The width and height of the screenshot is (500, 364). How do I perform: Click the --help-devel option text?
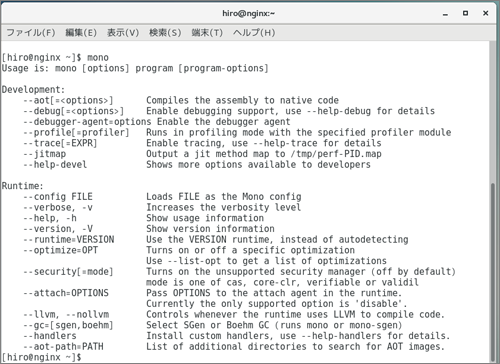pyautogui.click(x=55, y=164)
